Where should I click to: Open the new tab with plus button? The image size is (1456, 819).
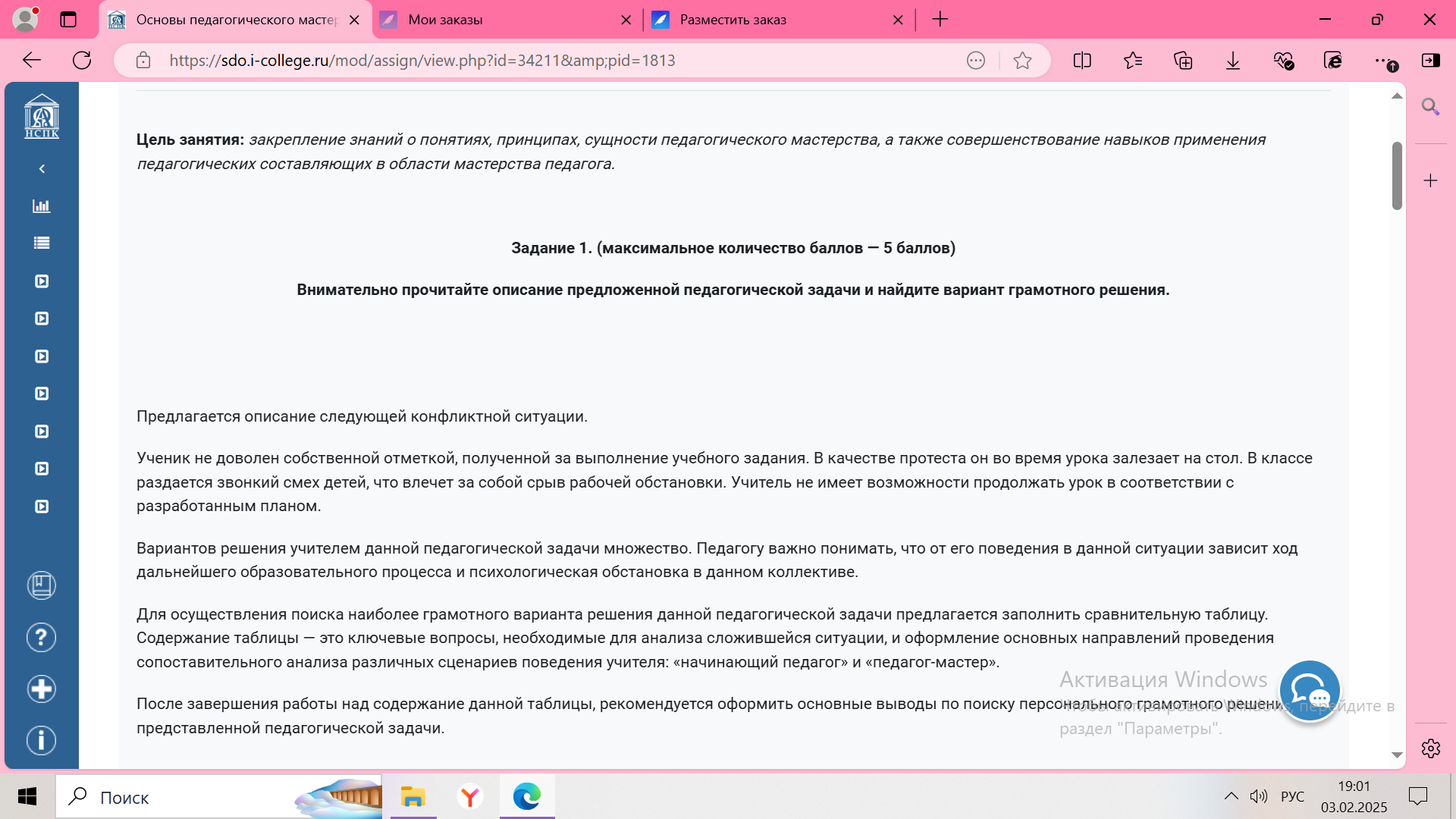[x=940, y=20]
